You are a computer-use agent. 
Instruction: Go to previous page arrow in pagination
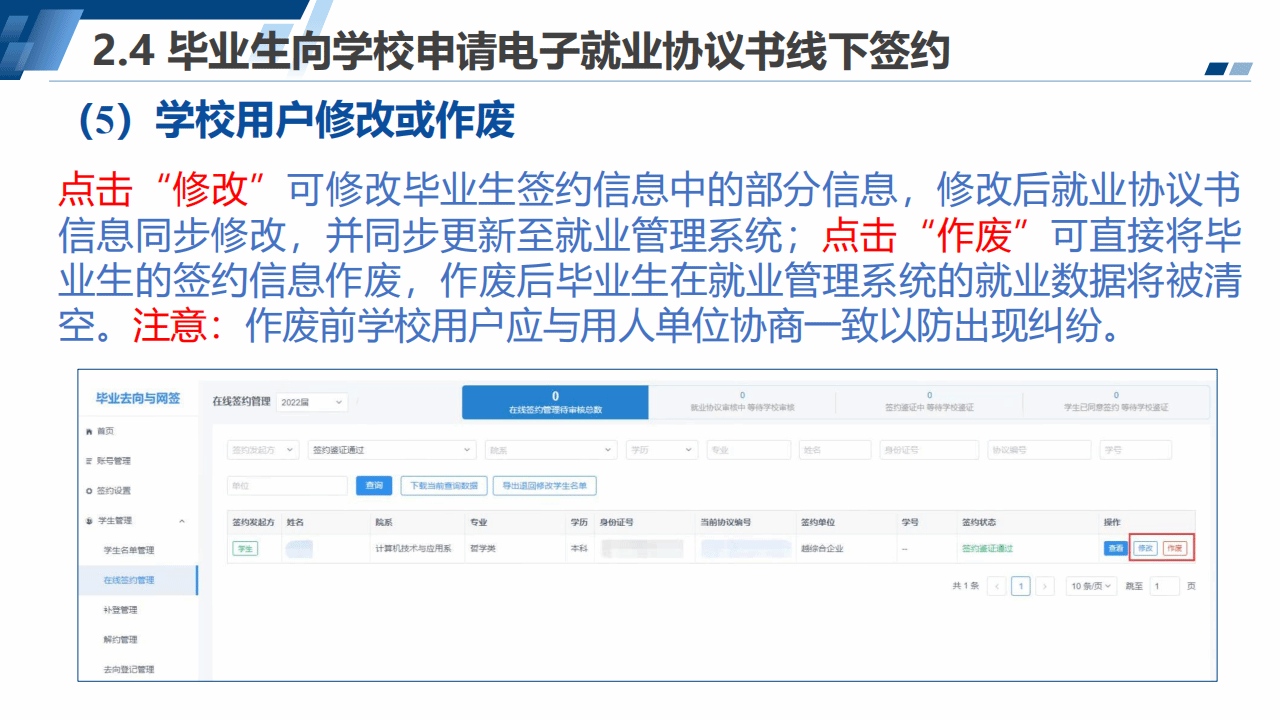(x=996, y=586)
